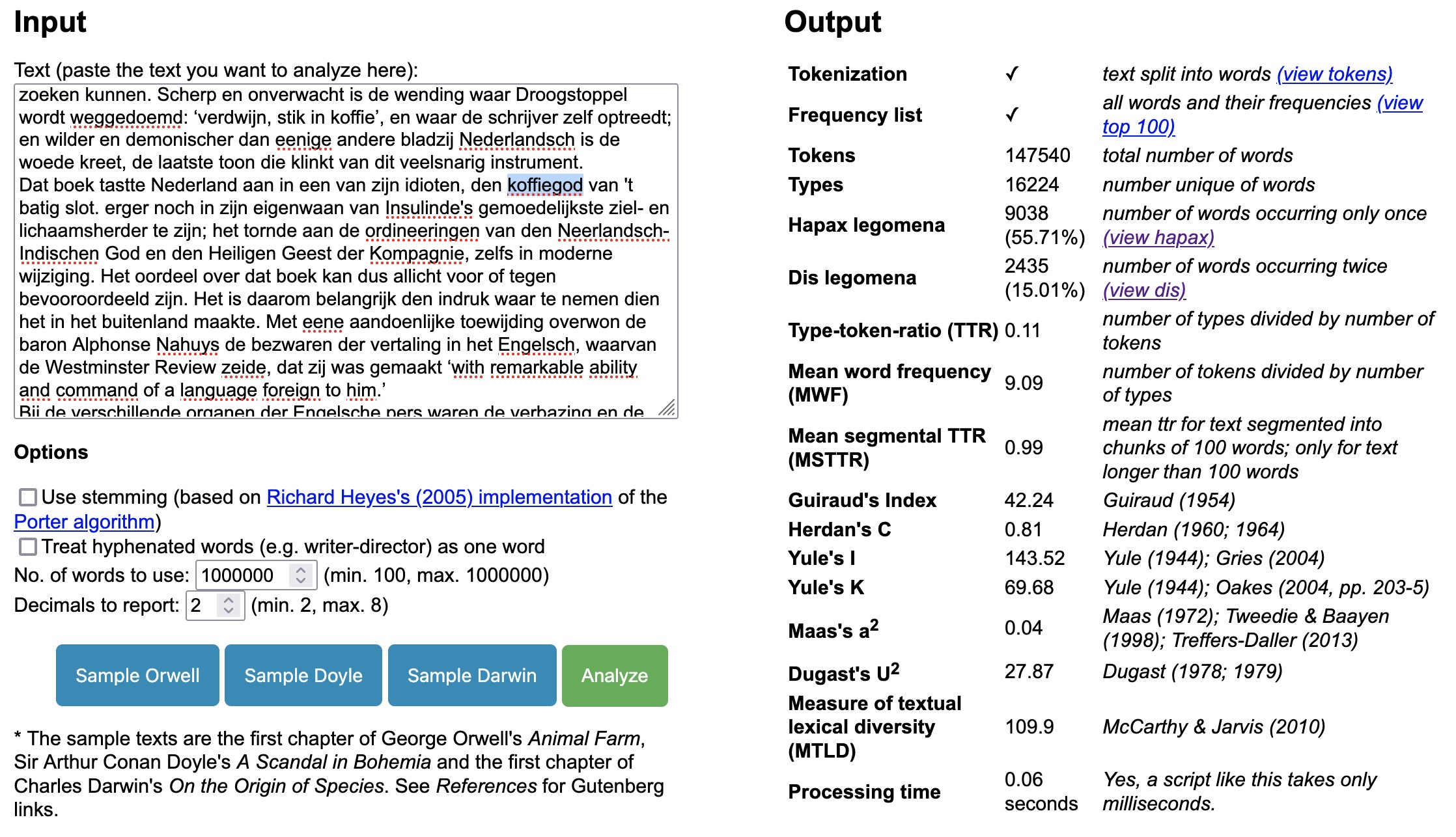Click the Herdan's C label

[x=839, y=530]
